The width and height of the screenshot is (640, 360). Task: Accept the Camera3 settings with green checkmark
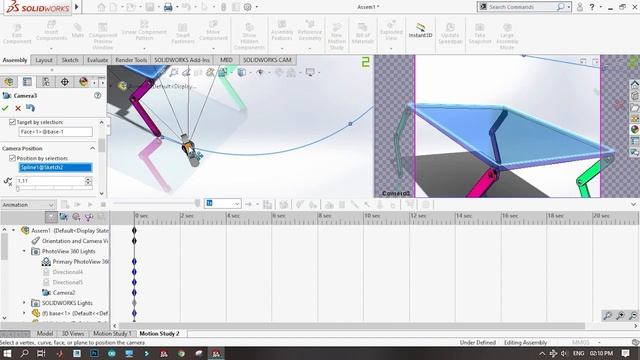click(x=5, y=108)
